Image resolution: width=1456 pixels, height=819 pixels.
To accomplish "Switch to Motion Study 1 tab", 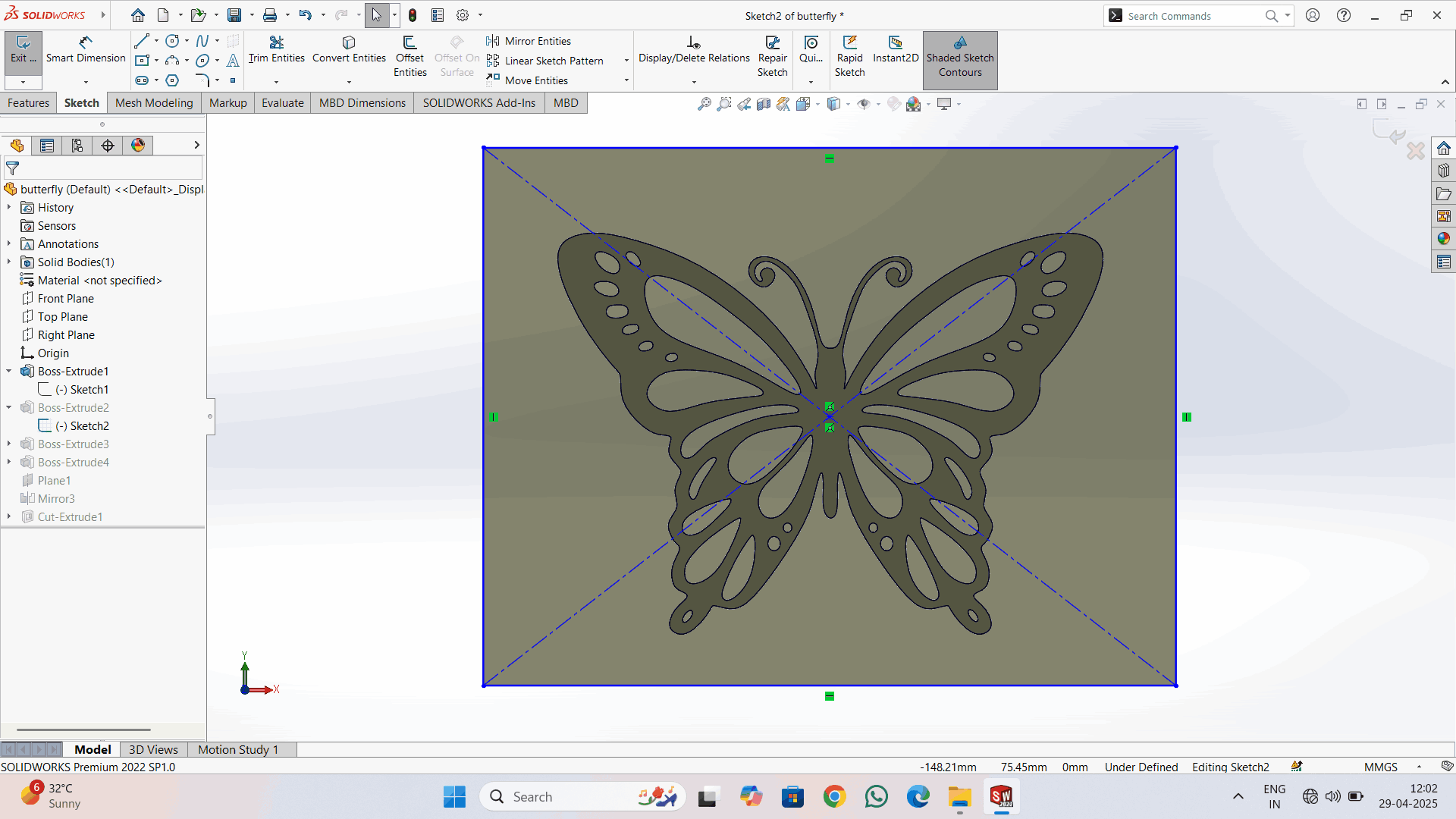I will [238, 749].
